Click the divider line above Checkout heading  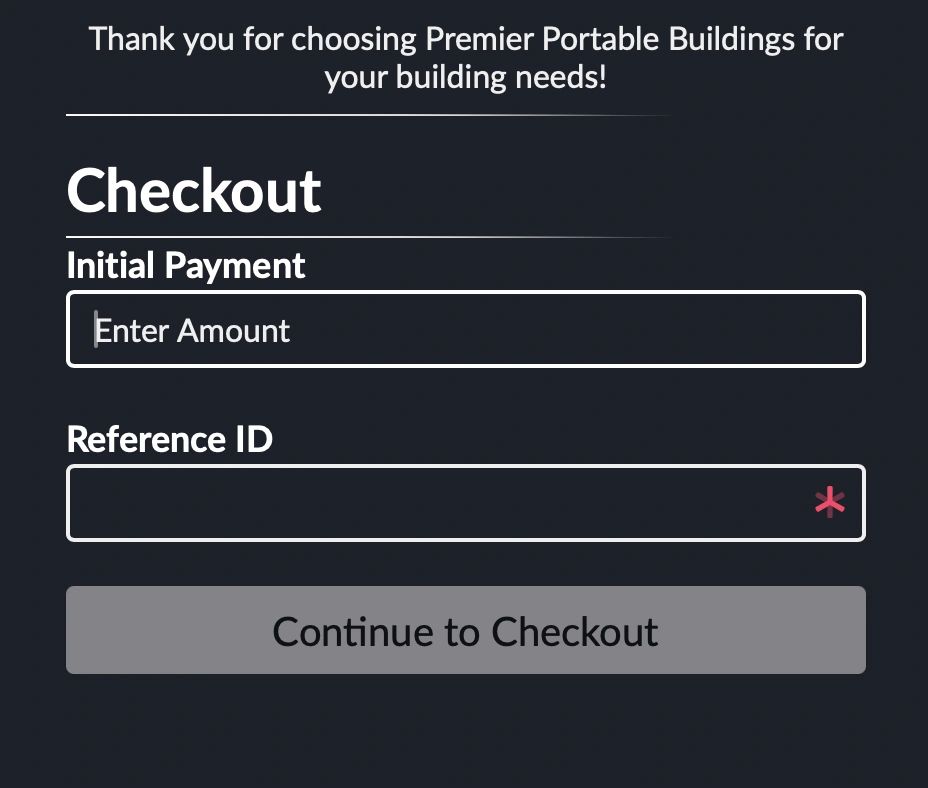(365, 116)
